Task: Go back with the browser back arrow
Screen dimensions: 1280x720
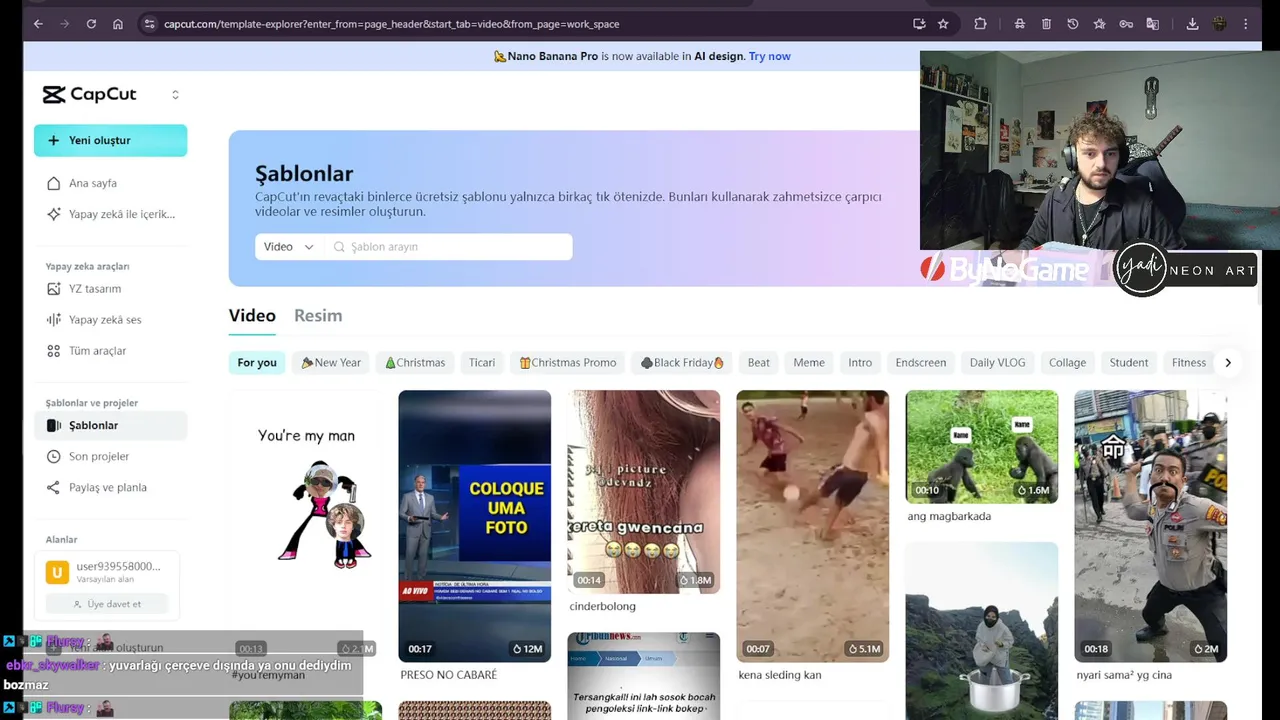Action: [38, 24]
